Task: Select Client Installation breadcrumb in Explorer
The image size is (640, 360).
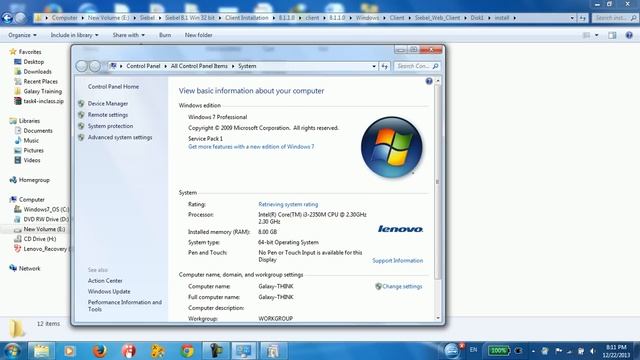Action: [x=247, y=18]
